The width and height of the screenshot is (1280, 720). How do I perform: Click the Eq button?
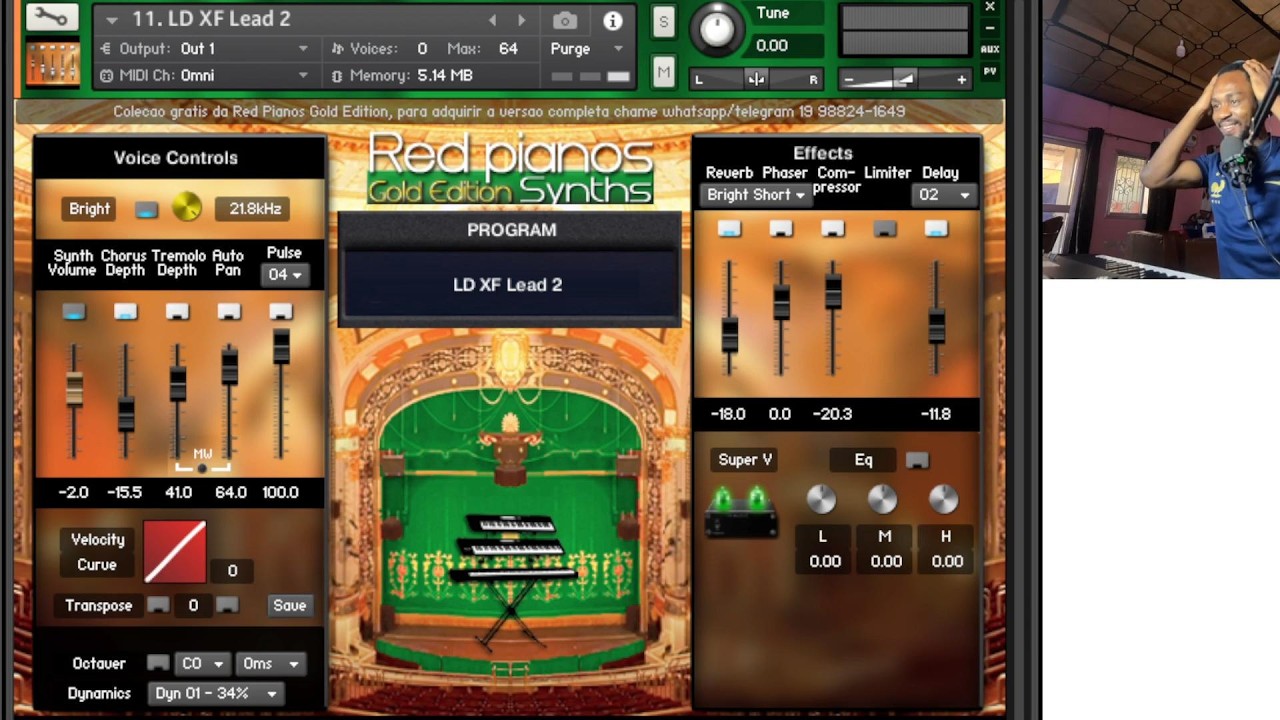863,460
